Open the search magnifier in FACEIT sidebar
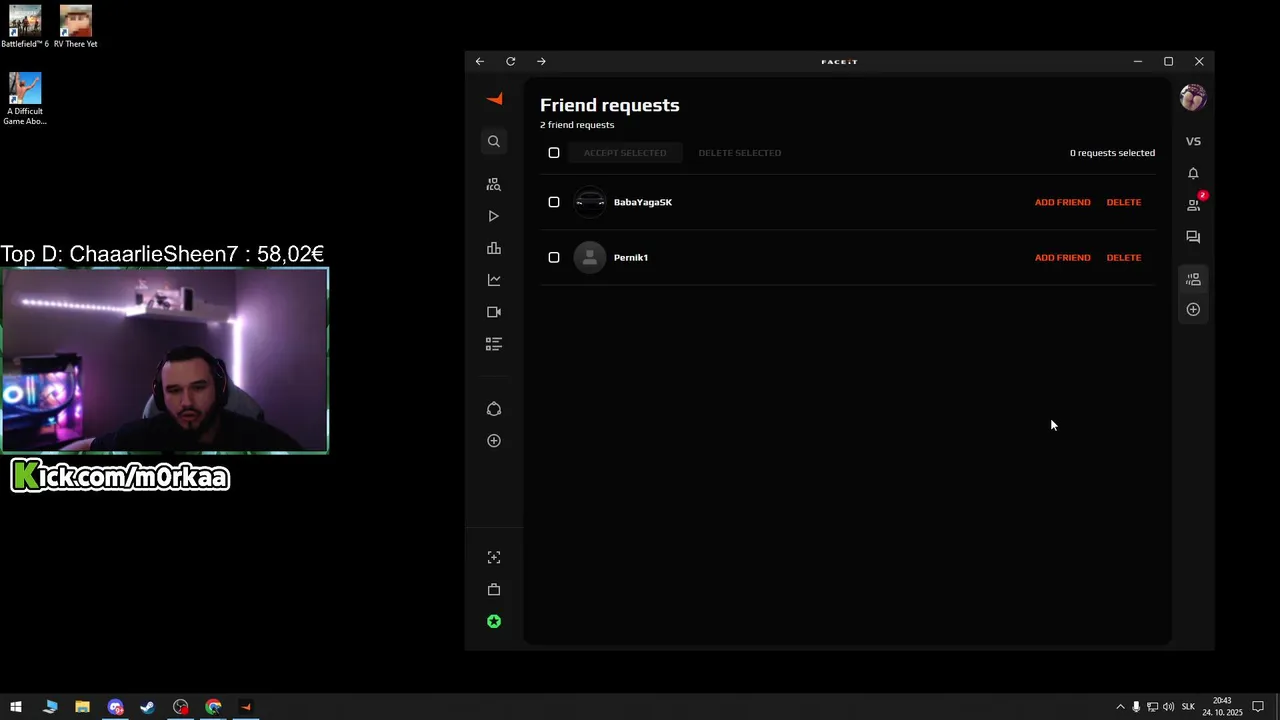Viewport: 1280px width, 720px height. coord(494,141)
